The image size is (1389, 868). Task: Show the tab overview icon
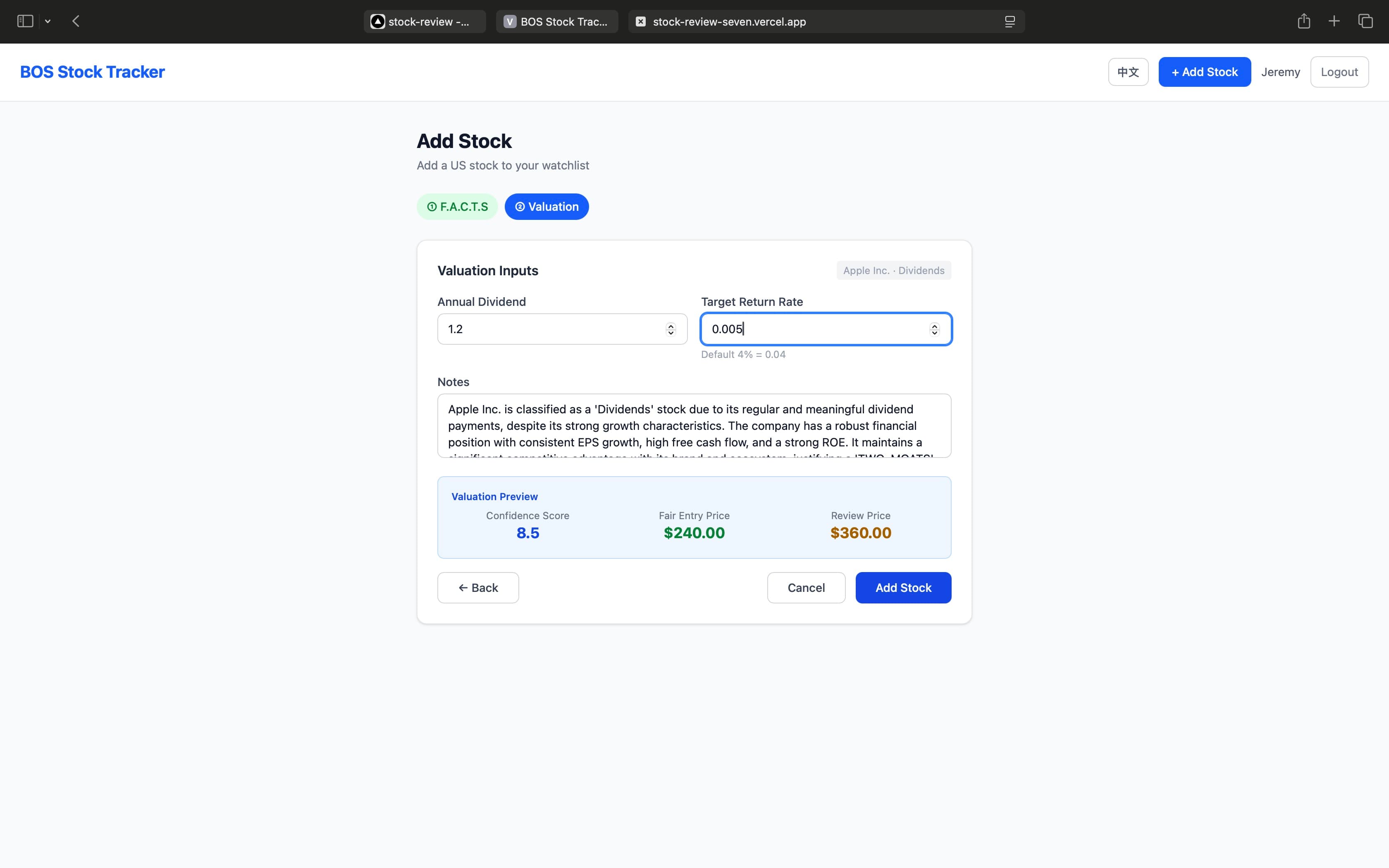1365,21
